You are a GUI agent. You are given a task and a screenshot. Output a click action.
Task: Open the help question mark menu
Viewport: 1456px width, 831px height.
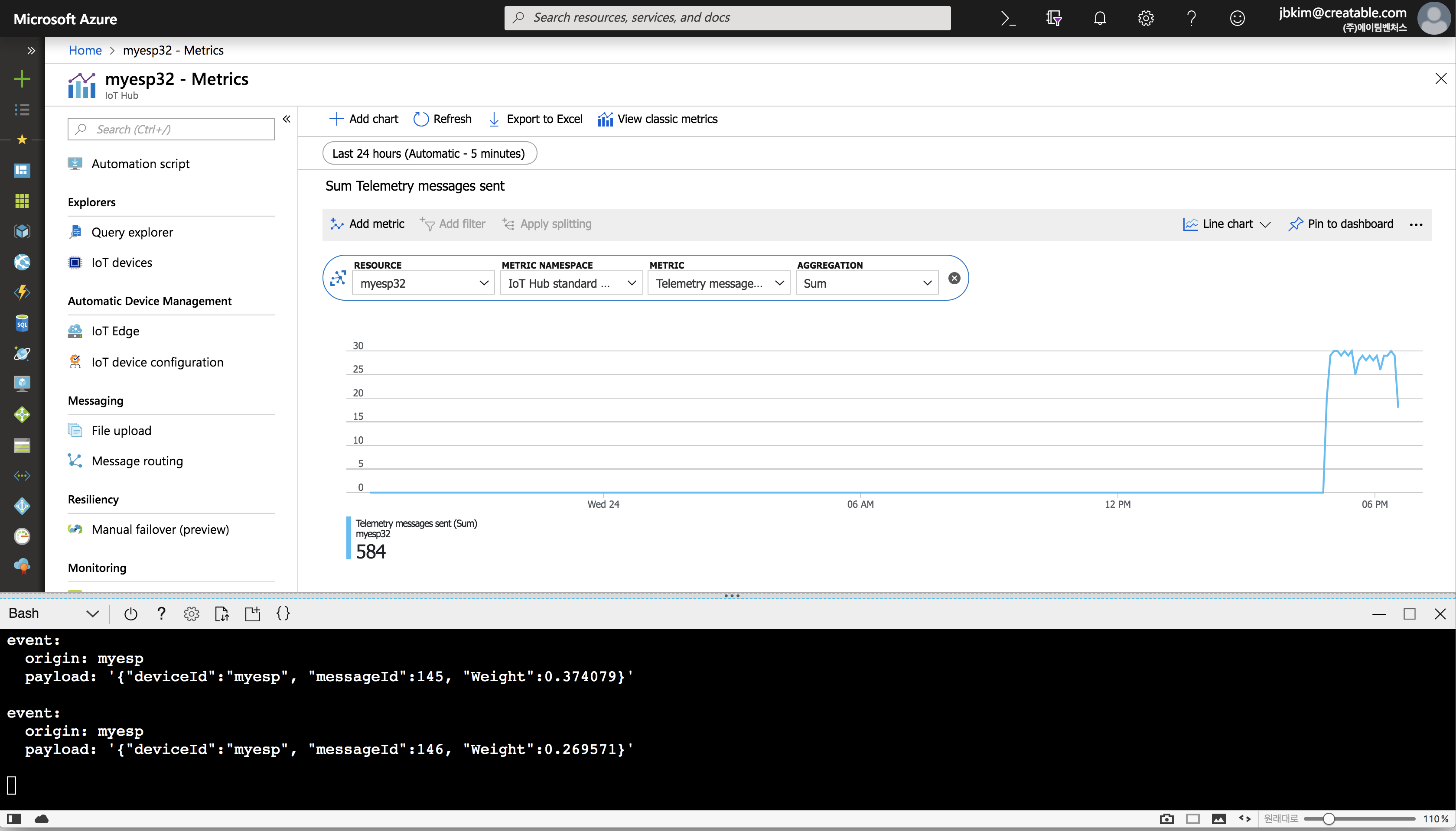point(1191,18)
